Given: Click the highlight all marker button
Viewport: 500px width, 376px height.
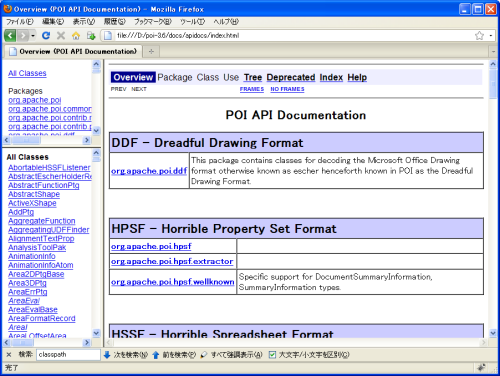Looking at the screenshot, I should [231, 355].
